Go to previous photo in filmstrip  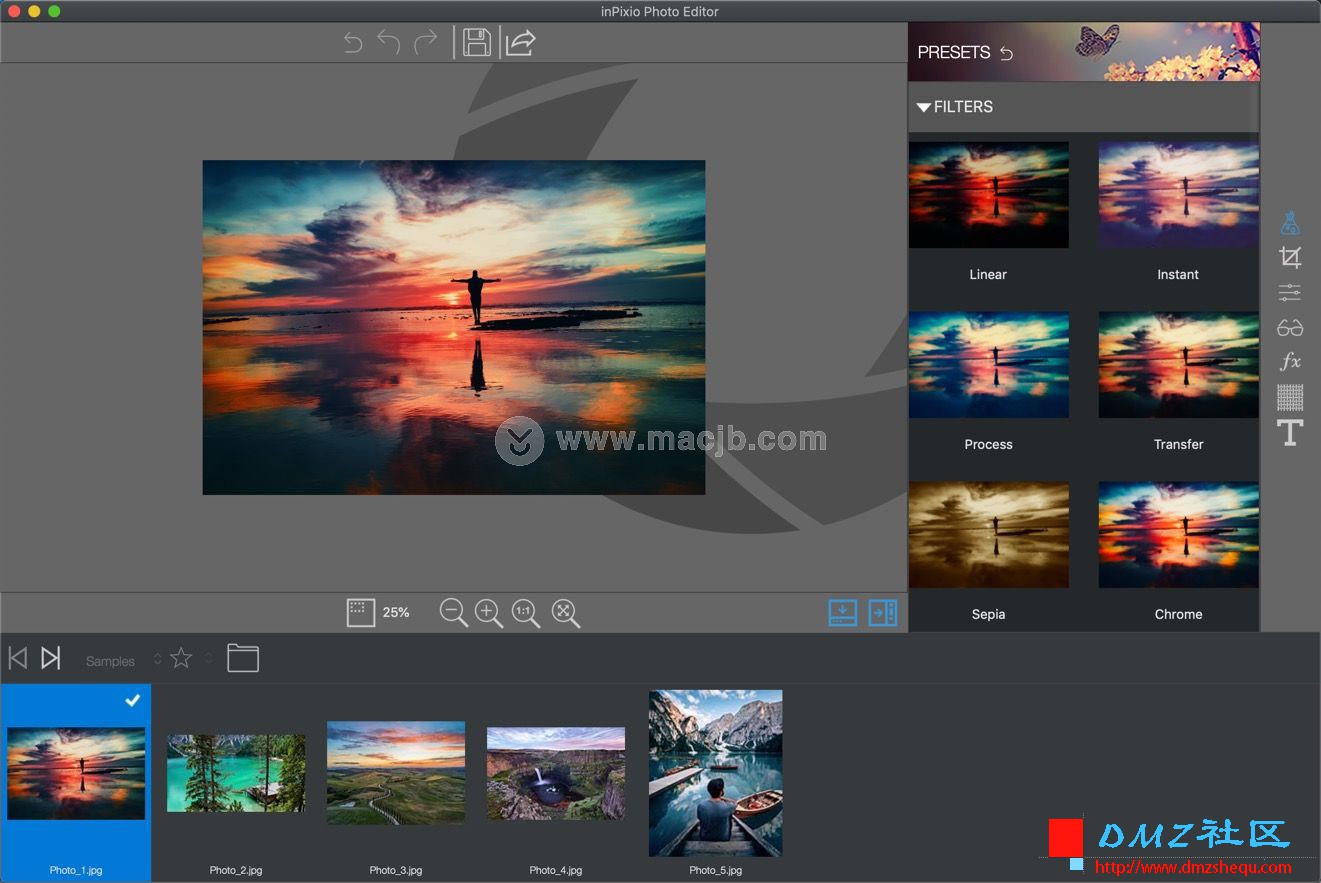pos(18,657)
